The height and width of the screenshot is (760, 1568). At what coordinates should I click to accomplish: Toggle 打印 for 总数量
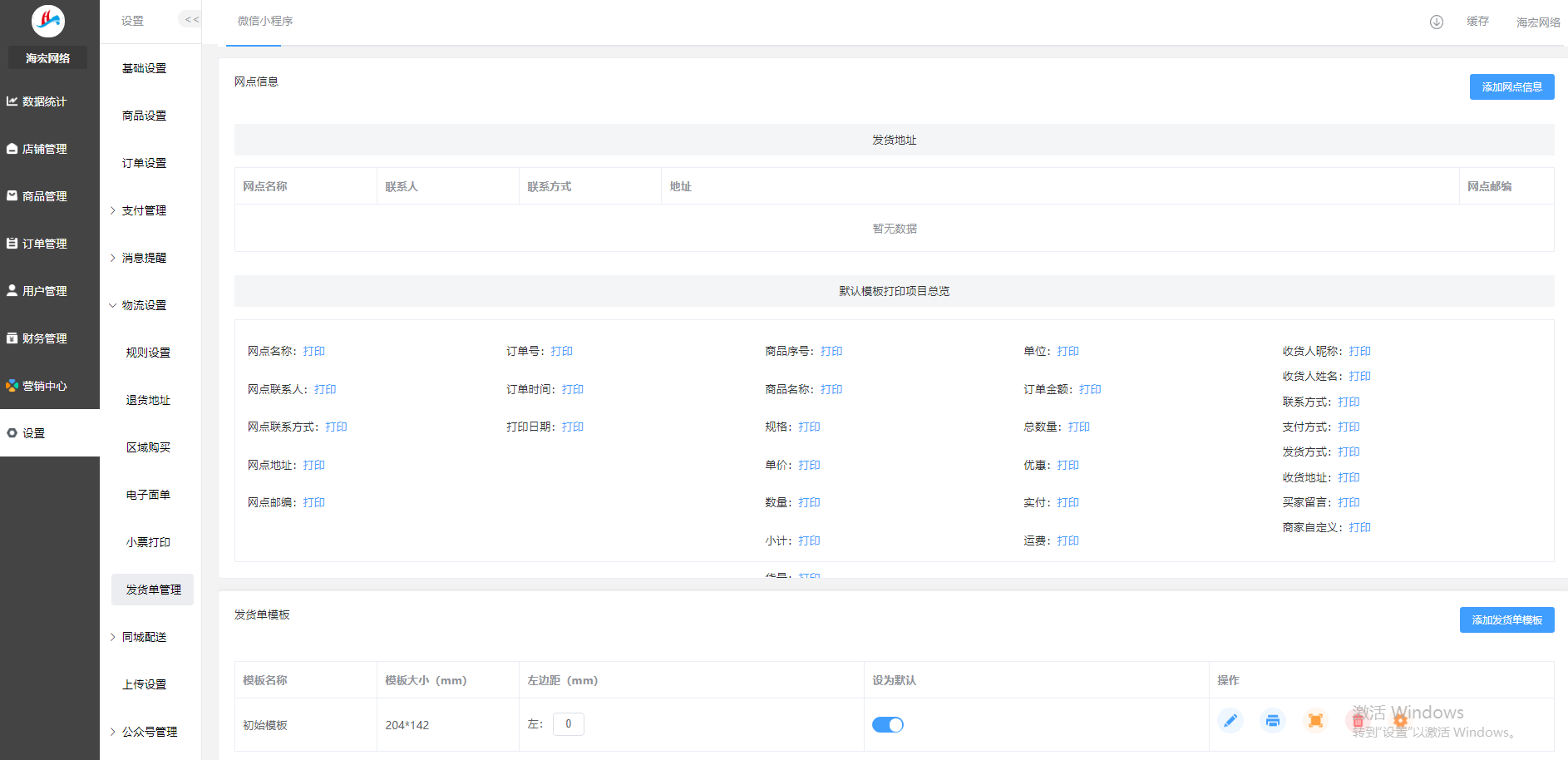1078,427
